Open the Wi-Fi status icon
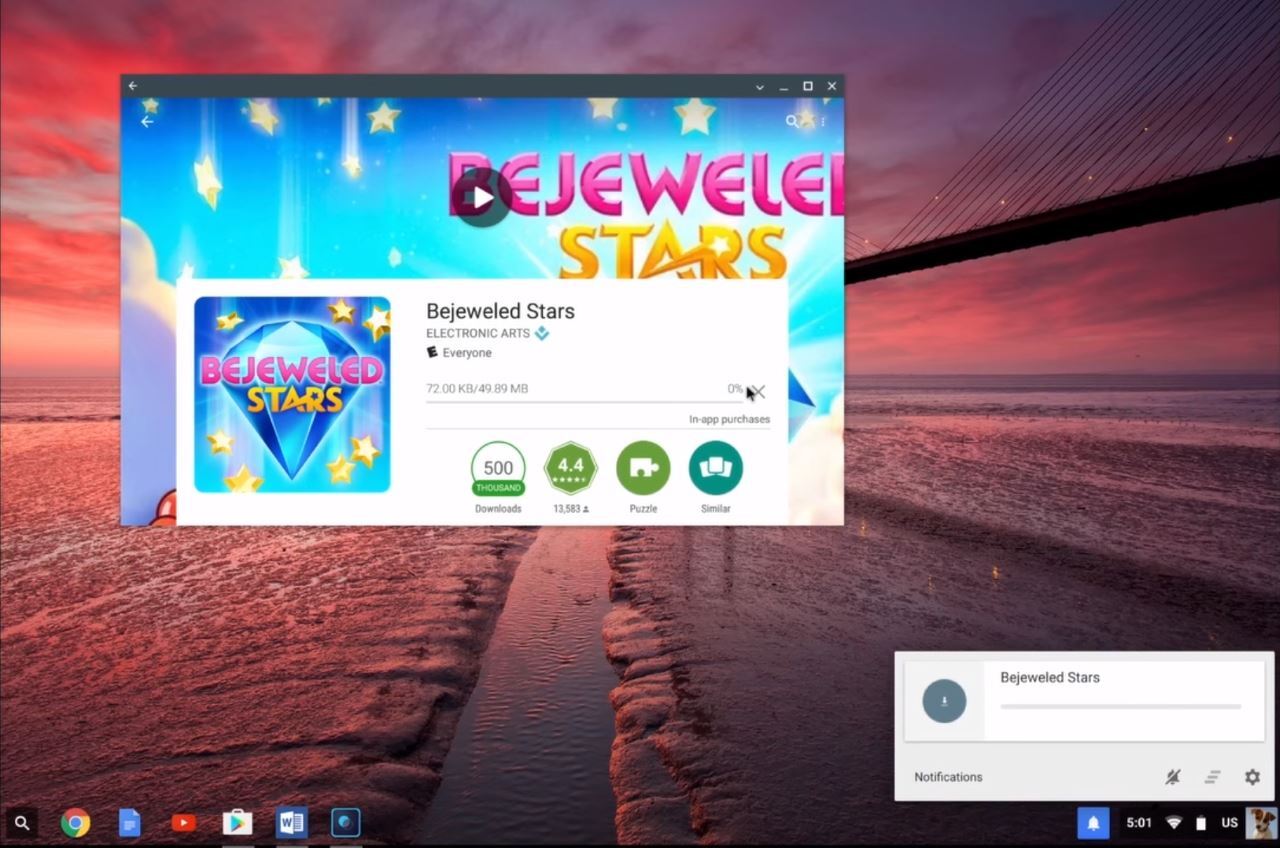The image size is (1280, 848). pyautogui.click(x=1174, y=823)
